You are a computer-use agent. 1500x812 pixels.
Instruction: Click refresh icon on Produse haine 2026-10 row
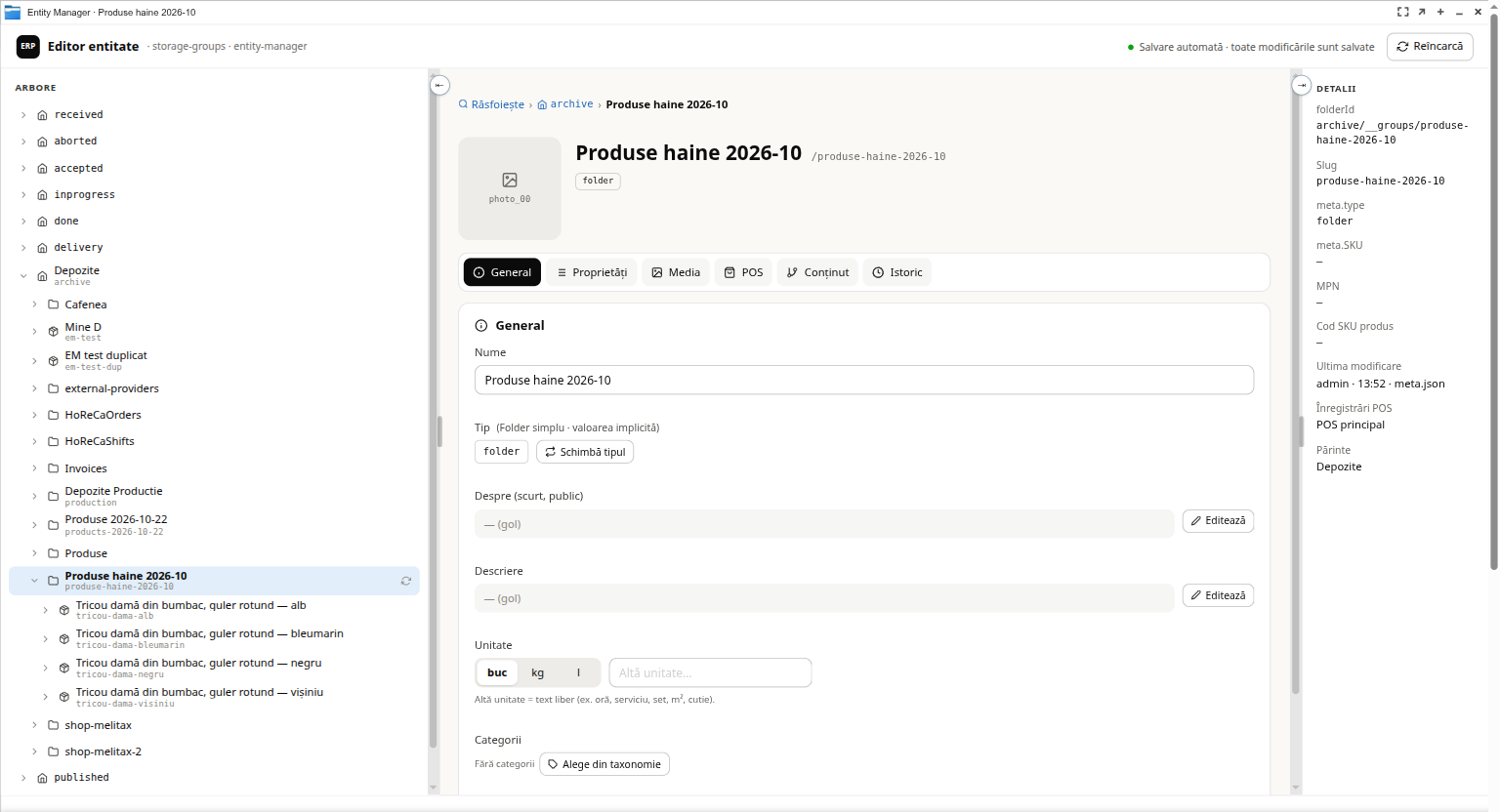[405, 581]
